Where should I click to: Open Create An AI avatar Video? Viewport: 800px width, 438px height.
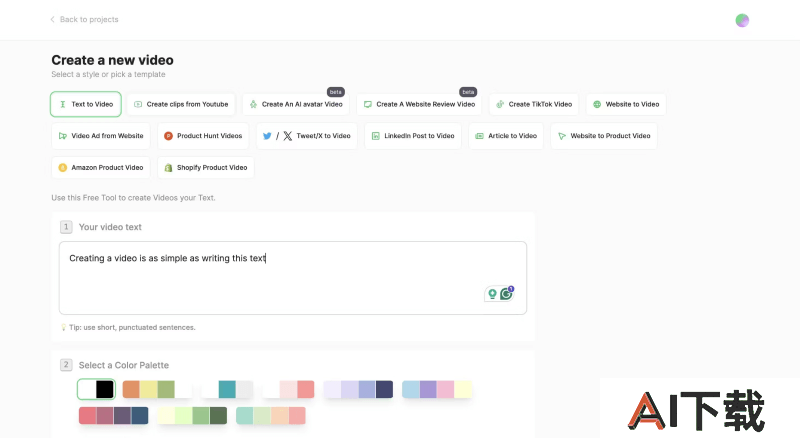click(x=296, y=104)
